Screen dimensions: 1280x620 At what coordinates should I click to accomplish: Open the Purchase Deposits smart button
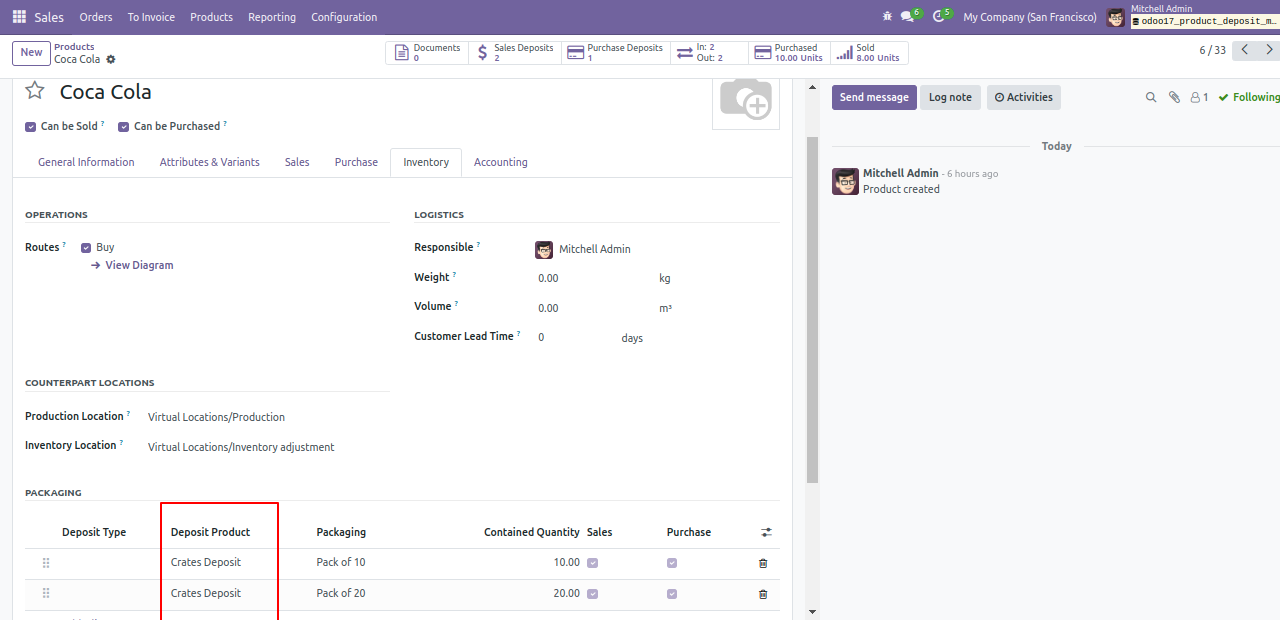click(616, 53)
